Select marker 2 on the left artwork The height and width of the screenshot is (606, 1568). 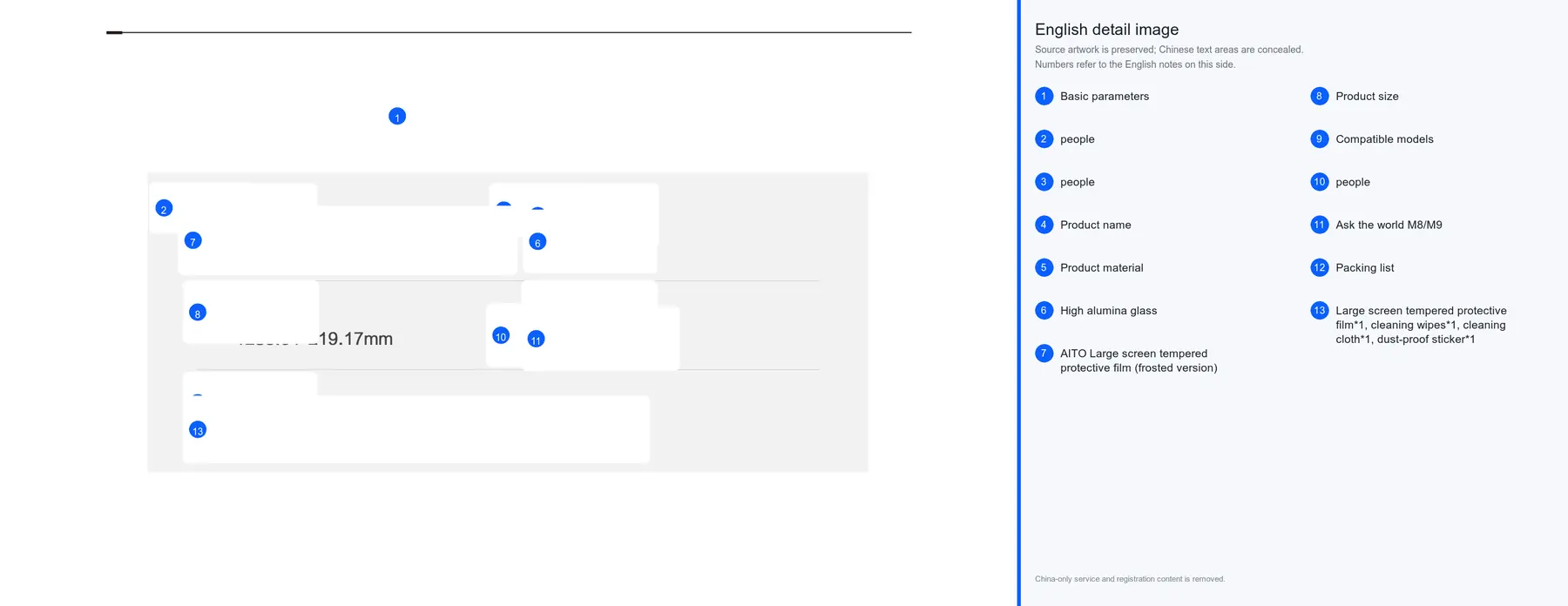[164, 209]
